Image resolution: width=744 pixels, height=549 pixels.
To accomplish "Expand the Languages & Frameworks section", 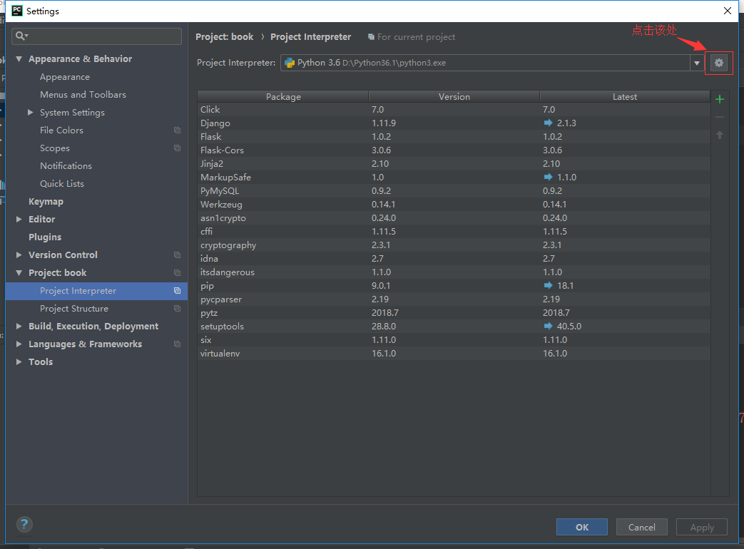I will (x=19, y=344).
